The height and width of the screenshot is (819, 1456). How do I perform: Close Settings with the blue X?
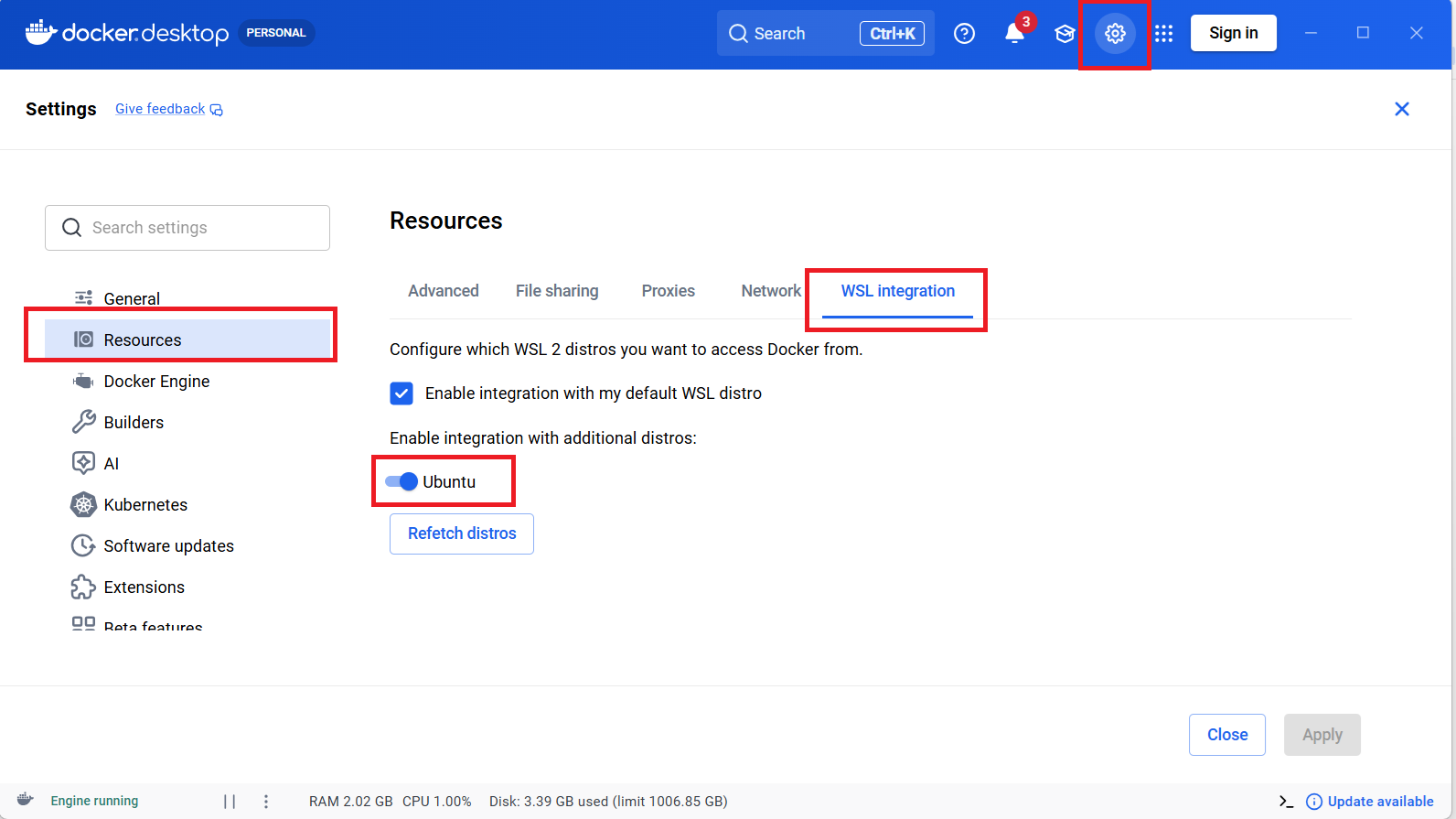(x=1402, y=109)
